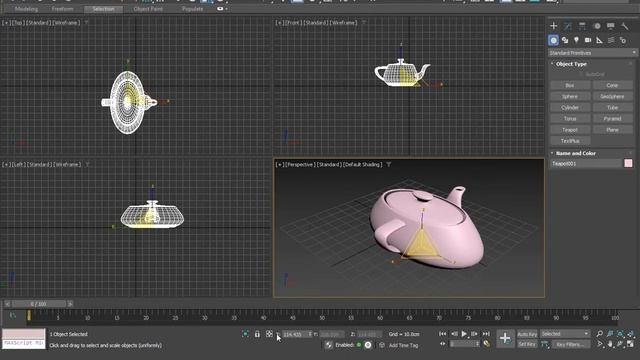This screenshot has height=360, width=640.
Task: Create a Sphere primitive
Action: coord(570,96)
